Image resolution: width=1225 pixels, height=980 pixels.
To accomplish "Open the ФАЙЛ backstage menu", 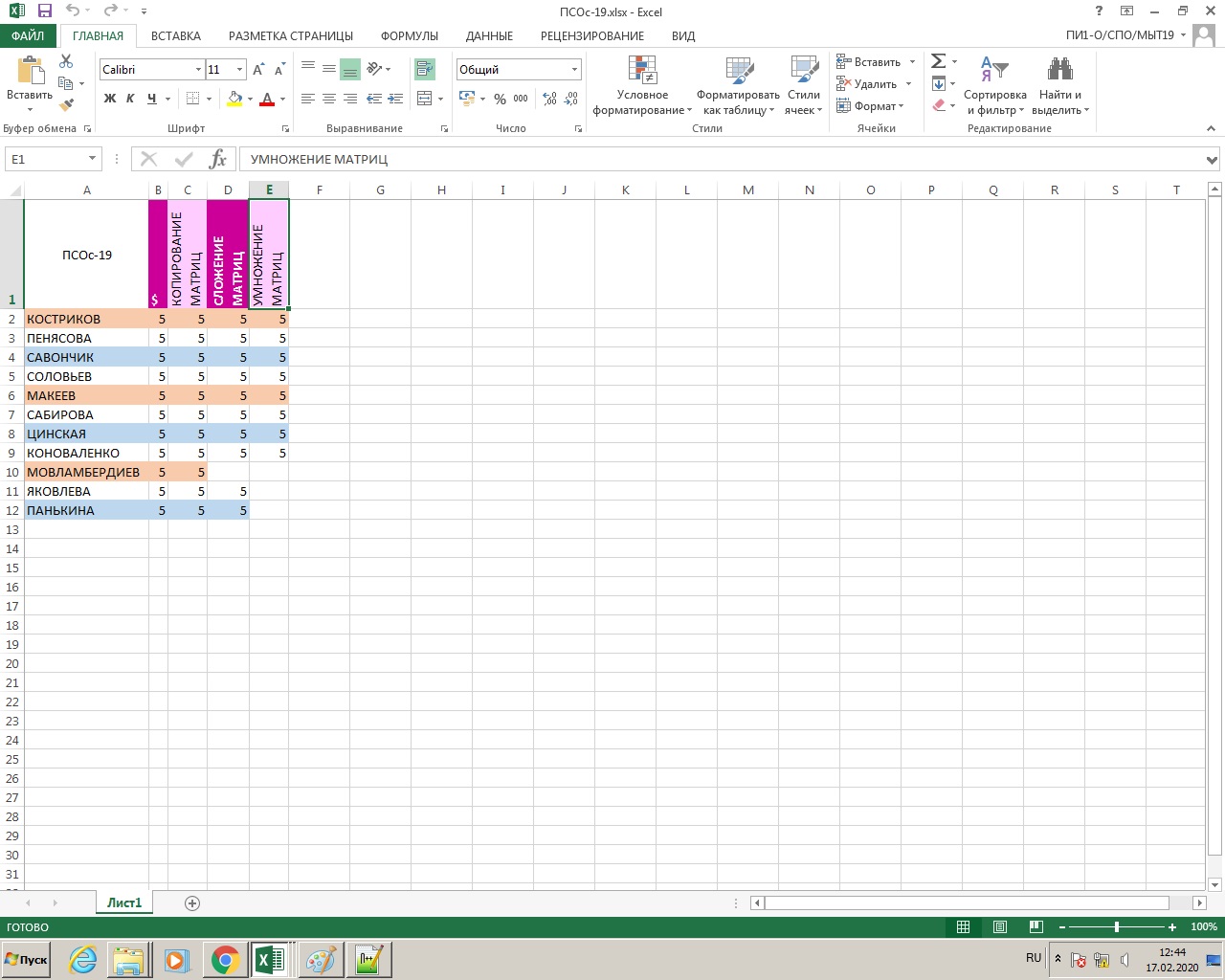I will click(28, 35).
